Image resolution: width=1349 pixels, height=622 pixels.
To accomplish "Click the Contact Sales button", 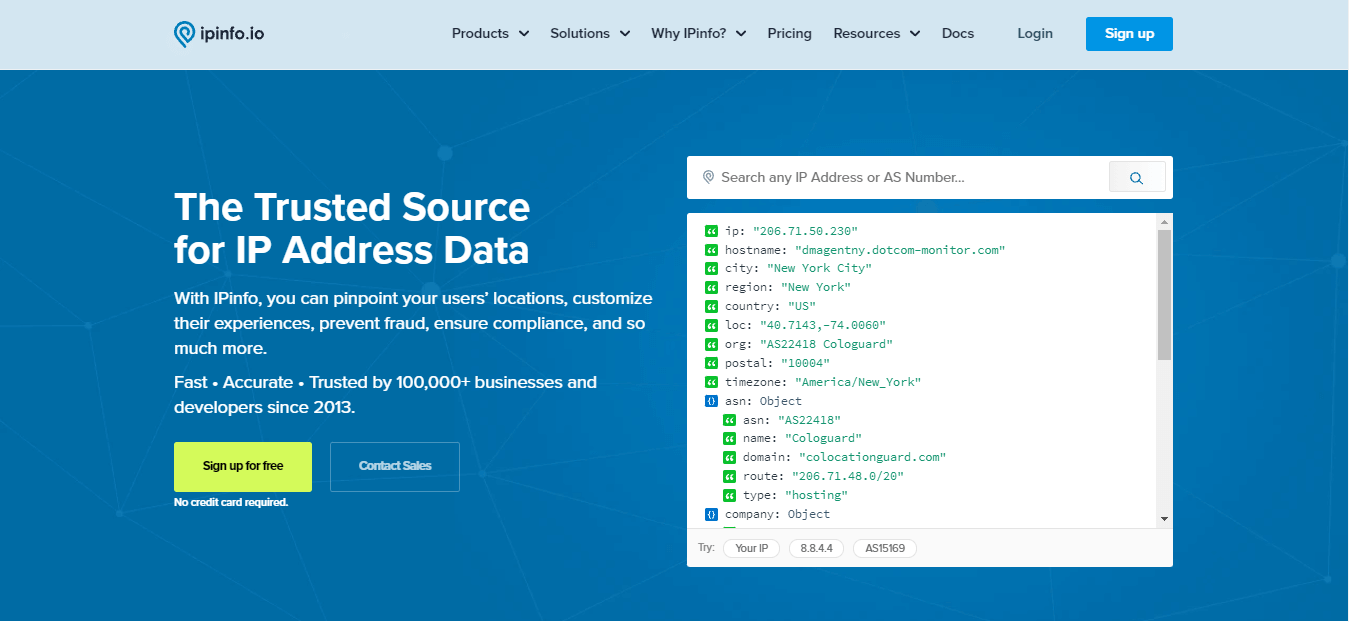I will point(395,467).
